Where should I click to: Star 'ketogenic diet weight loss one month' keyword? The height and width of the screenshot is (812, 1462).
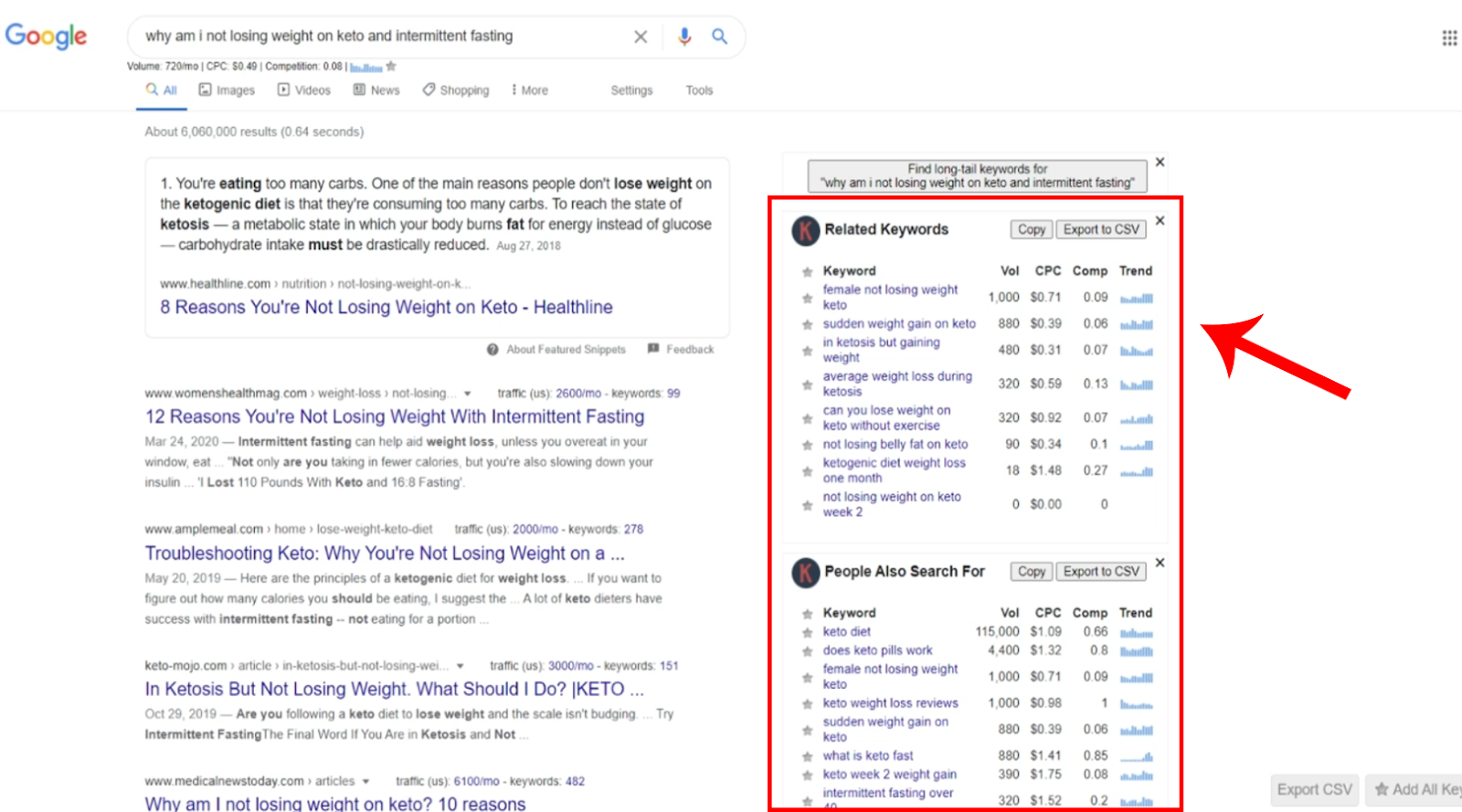(x=807, y=471)
